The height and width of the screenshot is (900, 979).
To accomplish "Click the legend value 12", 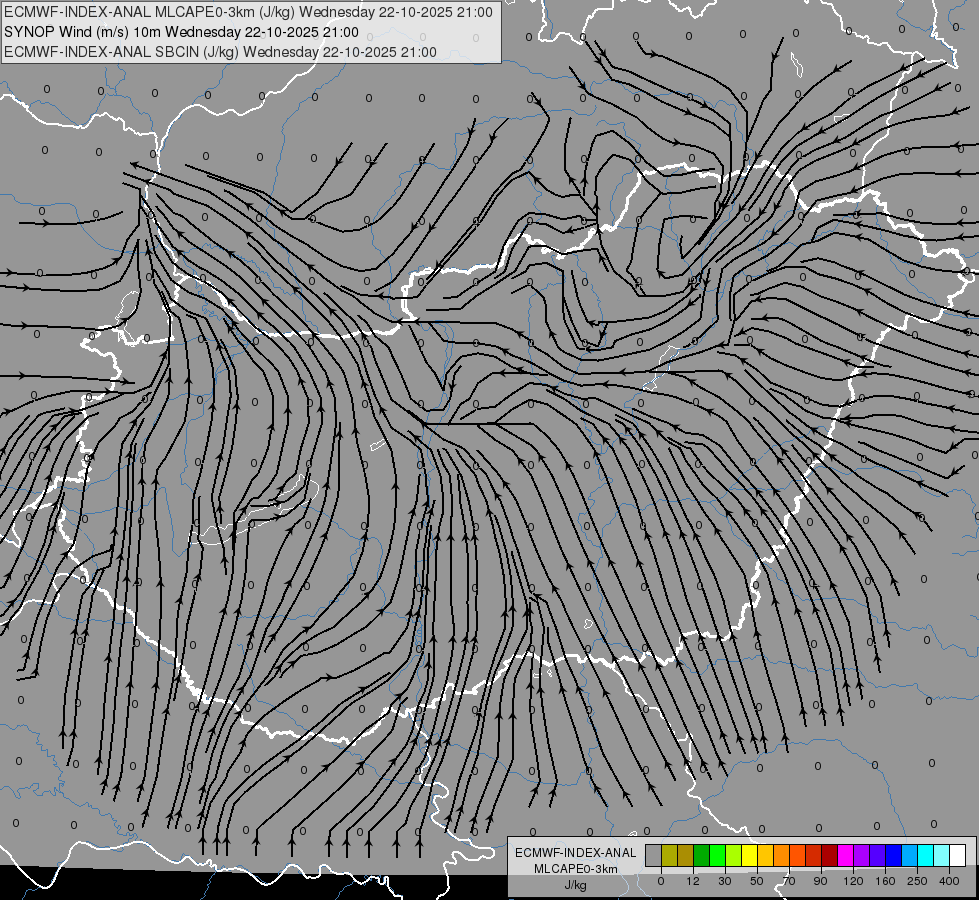I will (x=693, y=881).
